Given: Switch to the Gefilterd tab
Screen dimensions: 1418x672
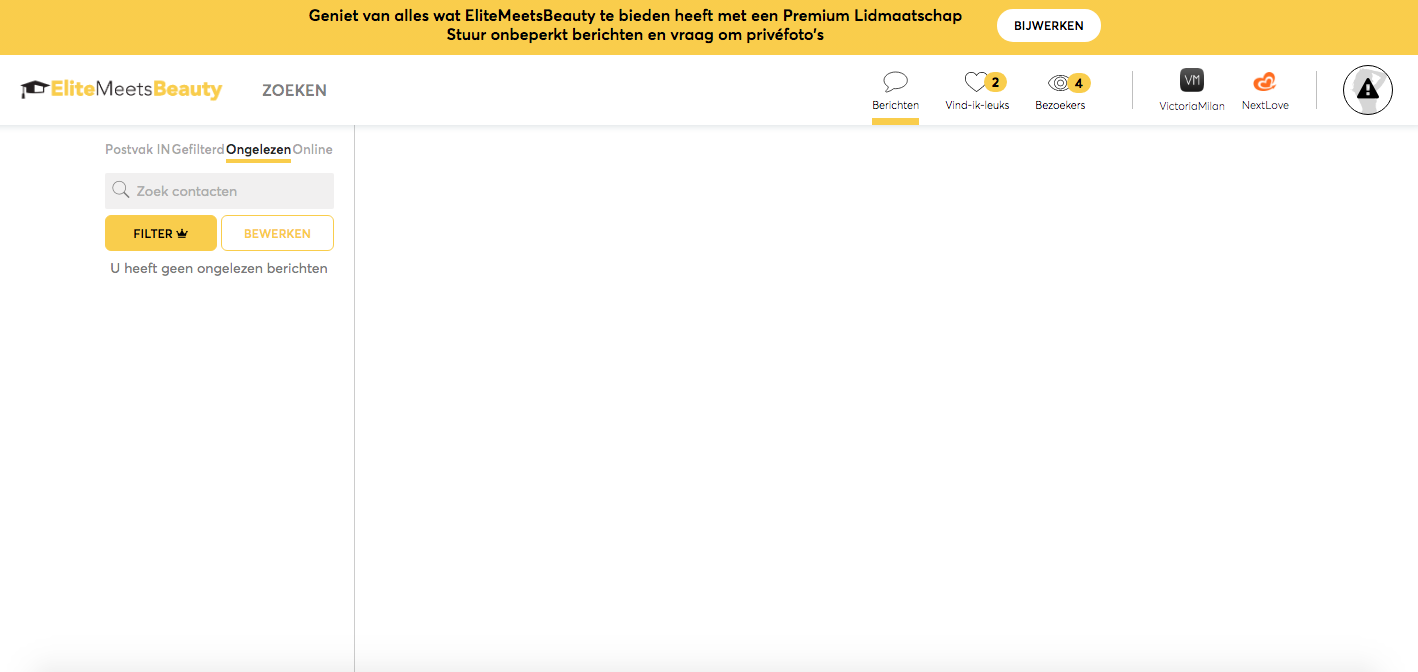Looking at the screenshot, I should pyautogui.click(x=198, y=150).
